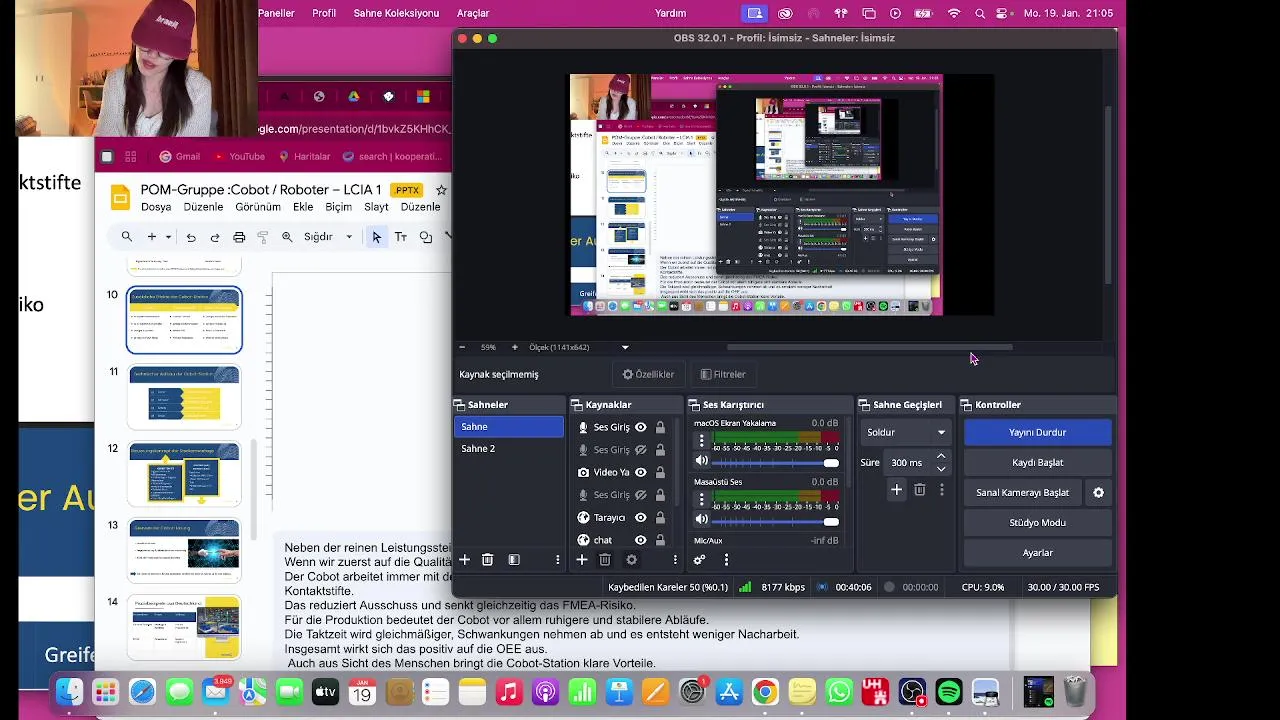
Task: Click Sanal Kamerayı Başlat button
Action: 1023,492
